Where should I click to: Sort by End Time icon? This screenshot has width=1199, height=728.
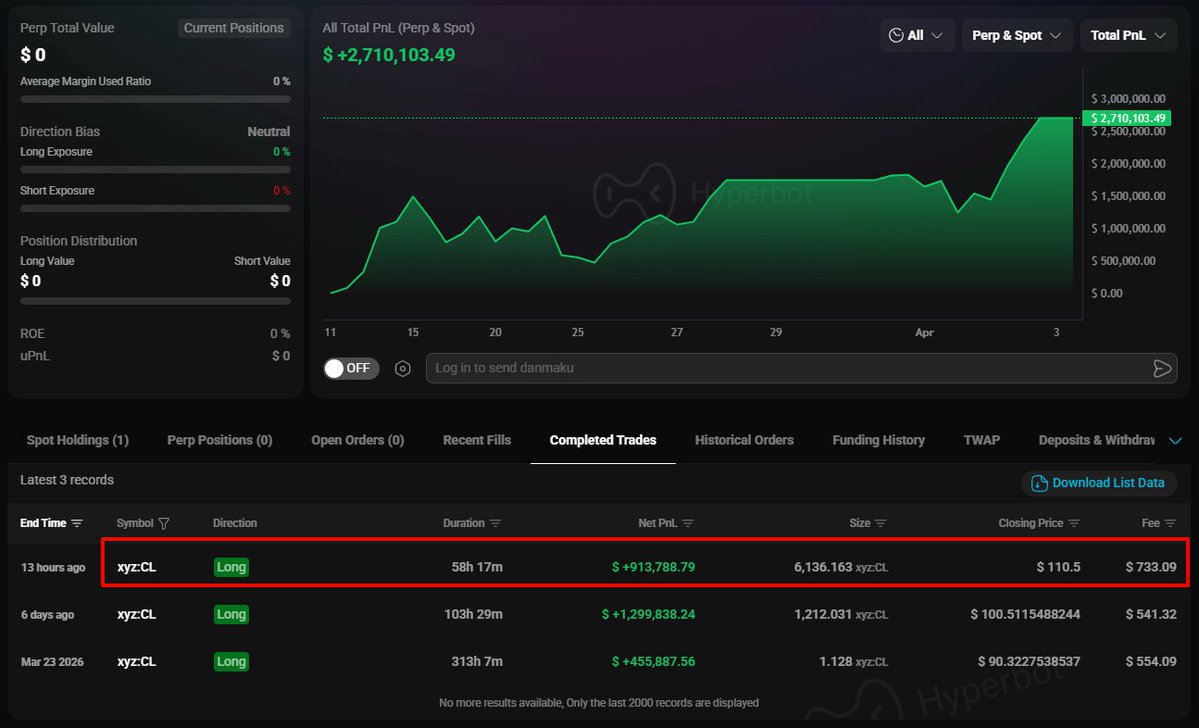tap(76, 523)
